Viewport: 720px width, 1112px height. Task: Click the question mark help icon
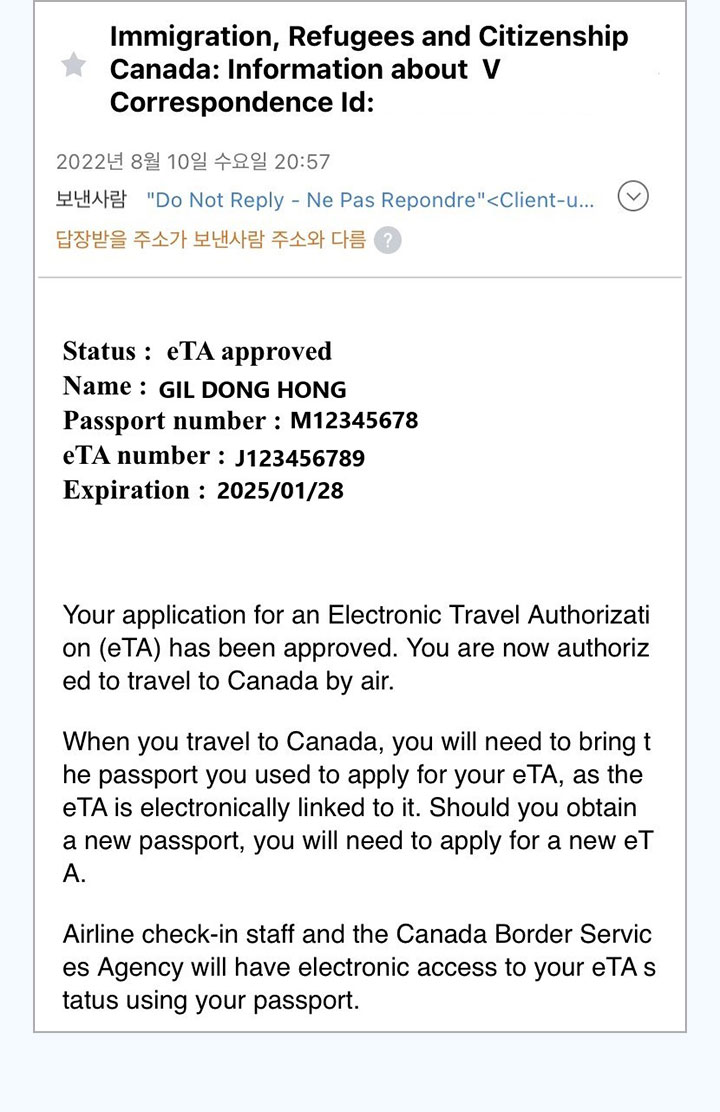coord(388,241)
